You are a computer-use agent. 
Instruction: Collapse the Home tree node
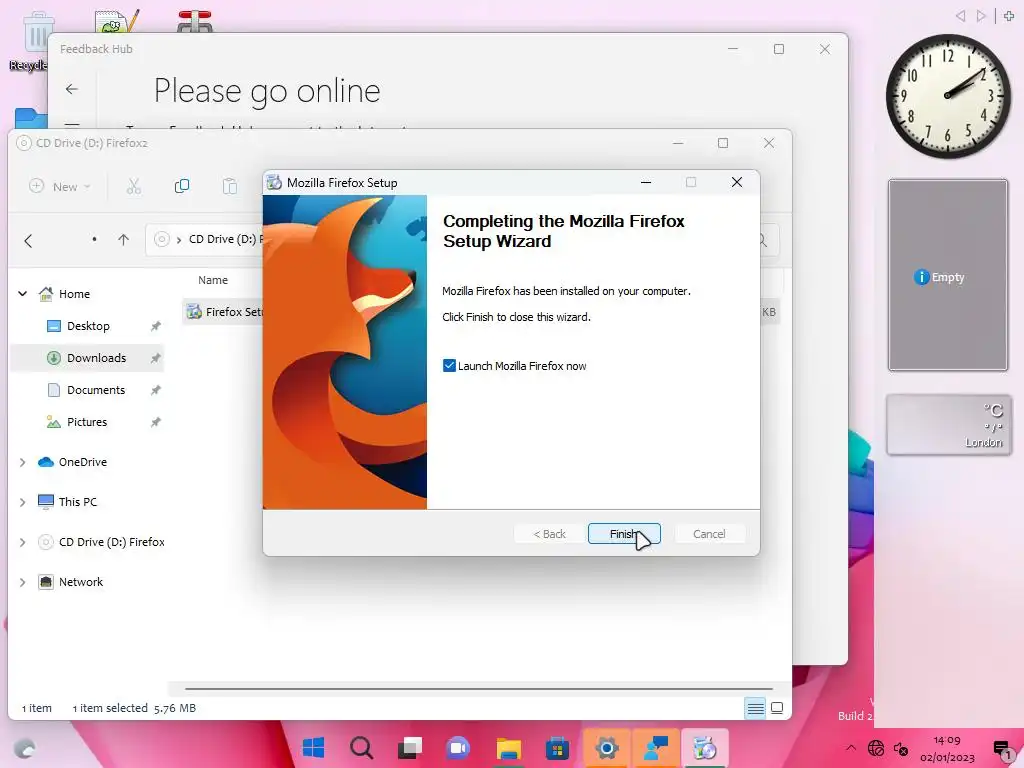(x=22, y=294)
